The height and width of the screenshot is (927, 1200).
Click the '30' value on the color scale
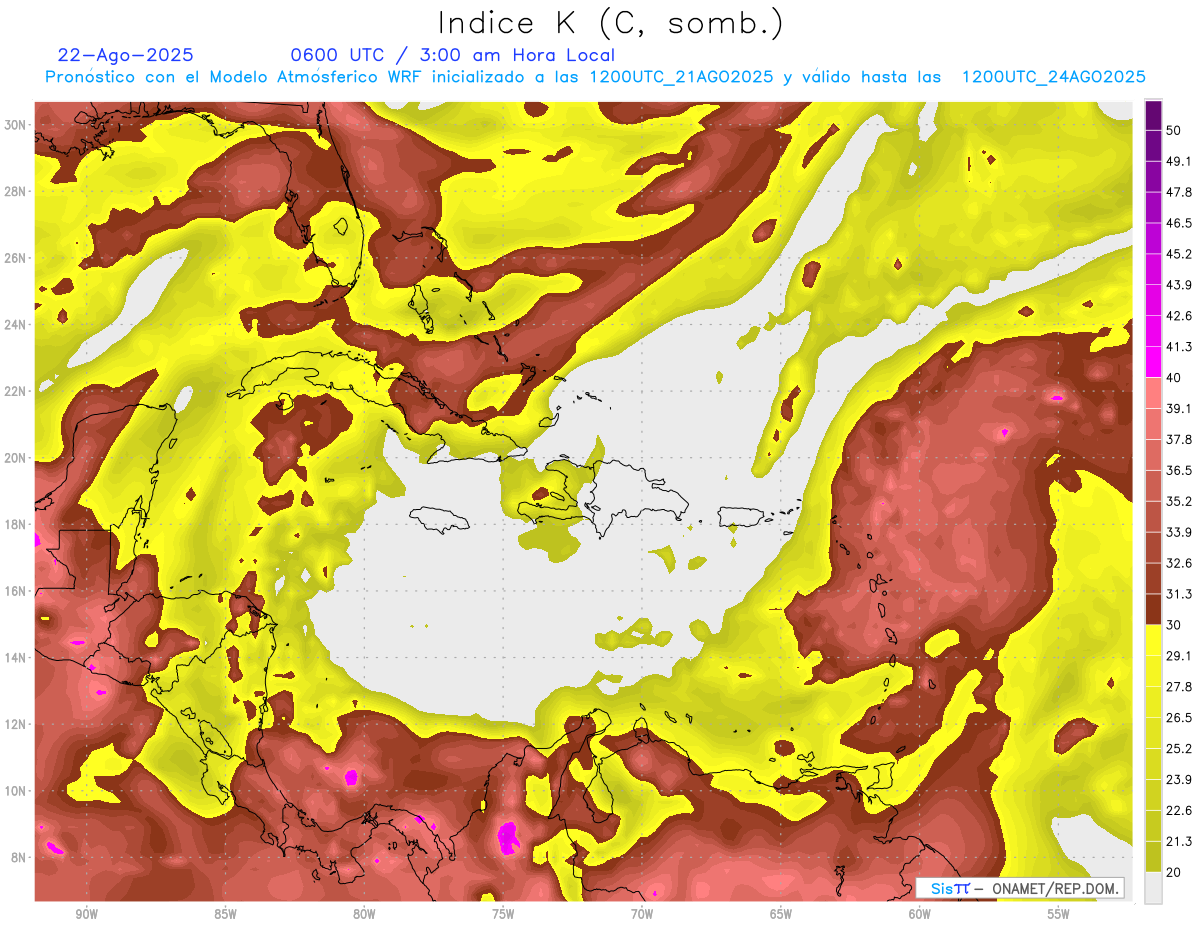tap(1173, 625)
